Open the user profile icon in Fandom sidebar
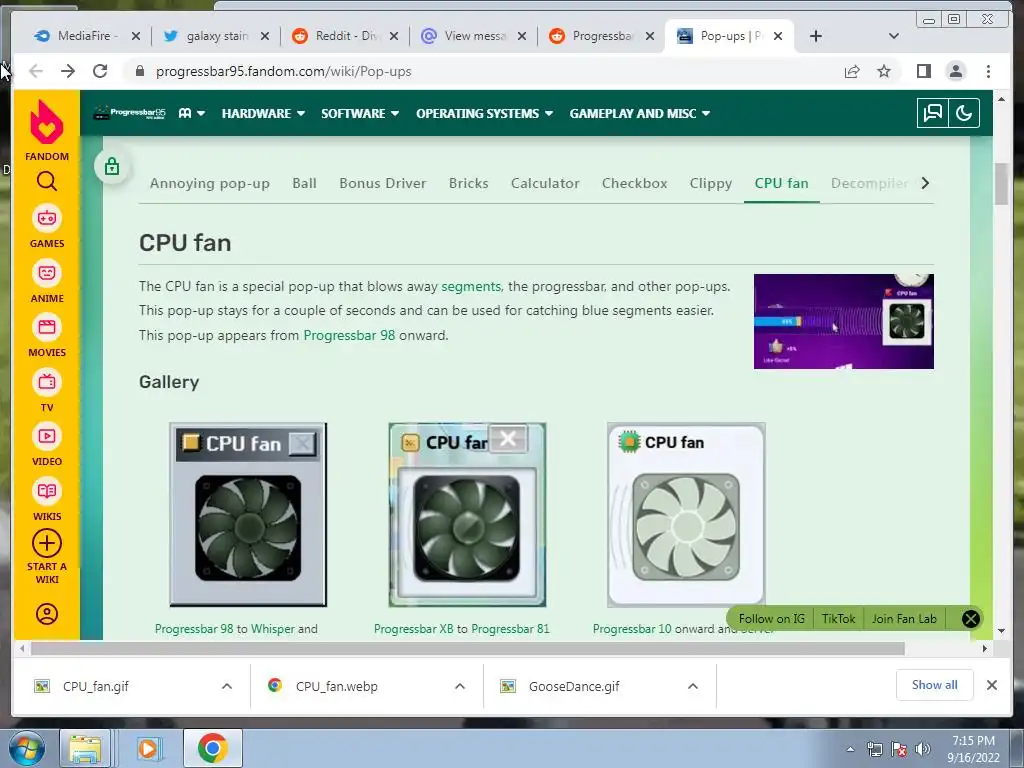Screen dimensions: 1024x768 click(46, 614)
